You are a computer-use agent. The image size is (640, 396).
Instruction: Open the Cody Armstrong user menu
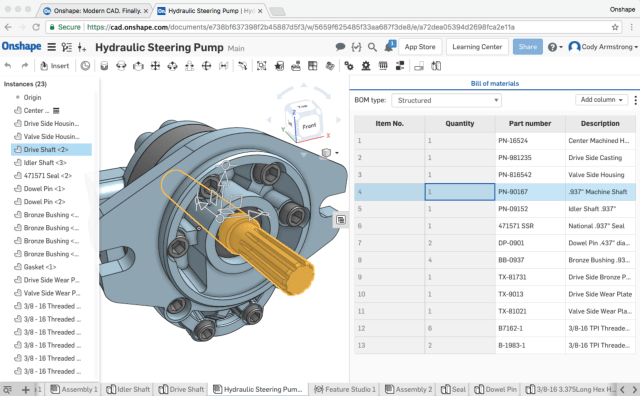tap(603, 47)
